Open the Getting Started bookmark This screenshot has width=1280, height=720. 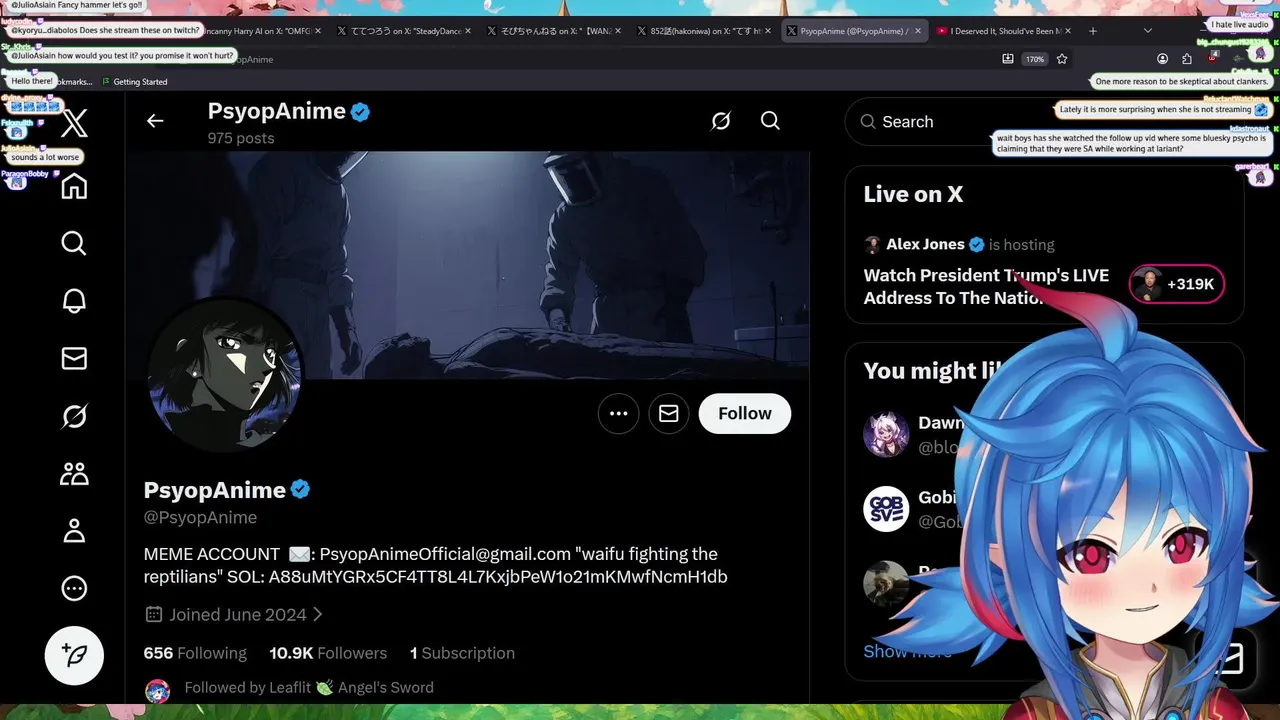pos(133,82)
